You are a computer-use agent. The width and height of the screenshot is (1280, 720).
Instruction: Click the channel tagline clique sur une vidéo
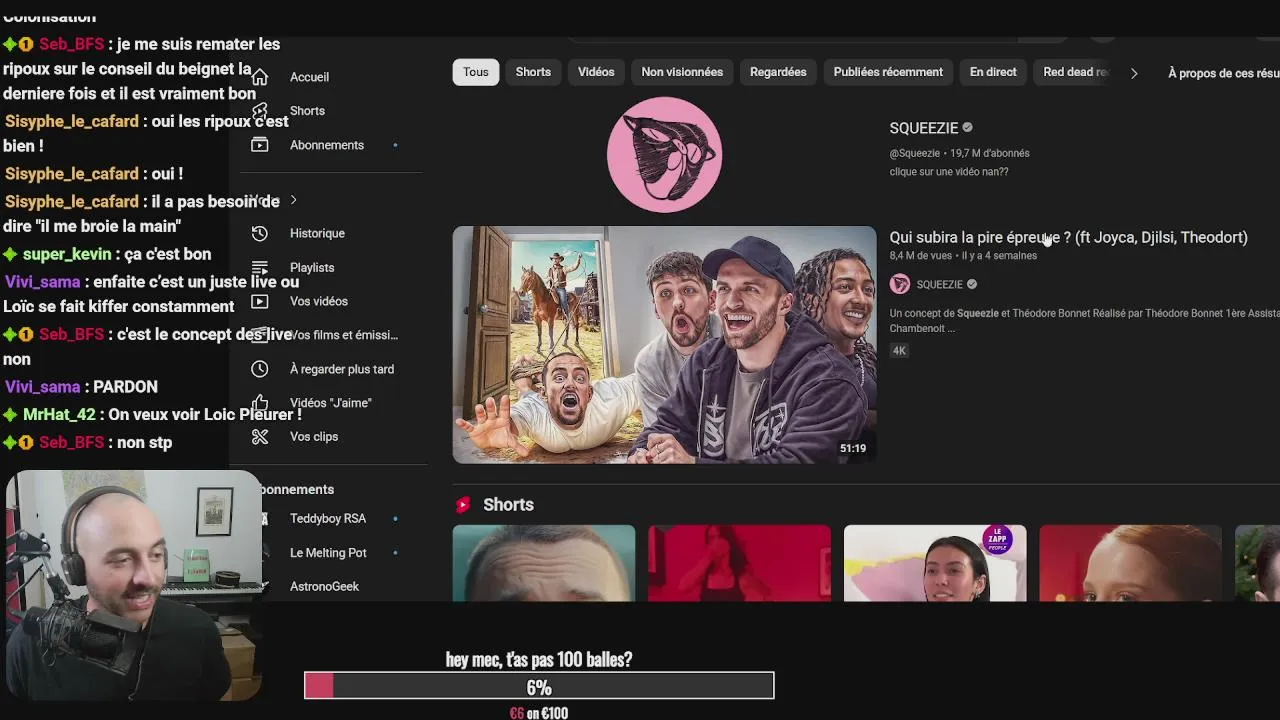pos(949,172)
